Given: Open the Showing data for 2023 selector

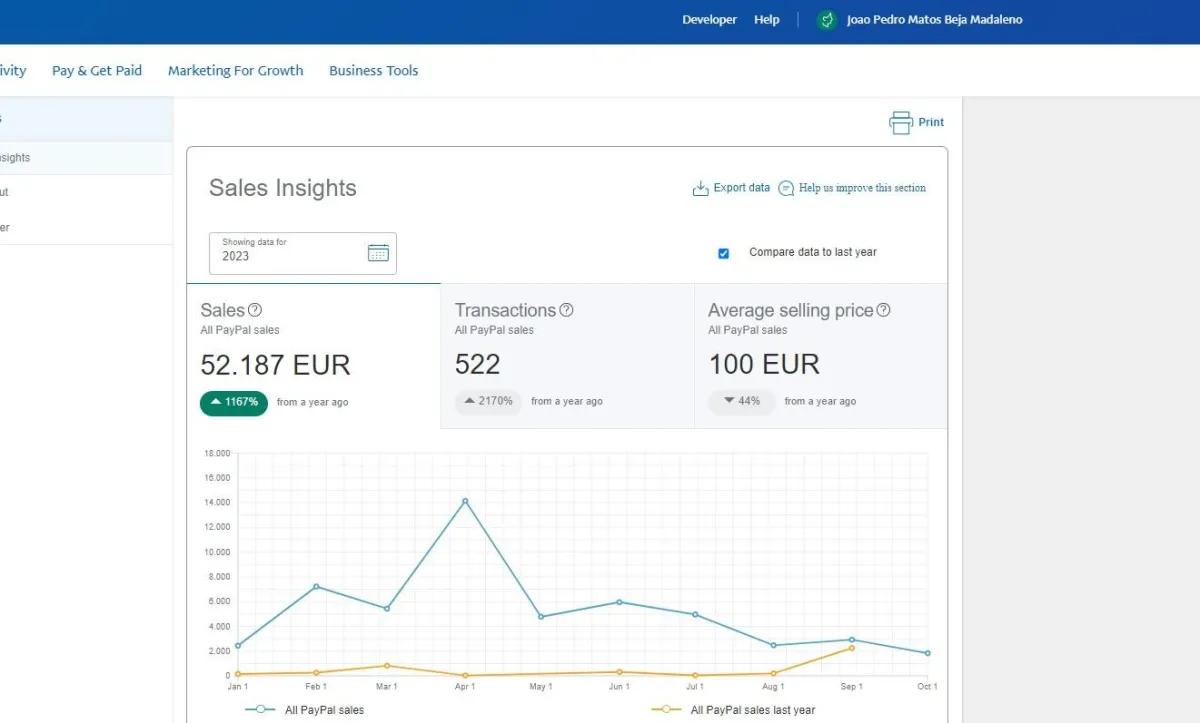Looking at the screenshot, I should (x=303, y=253).
